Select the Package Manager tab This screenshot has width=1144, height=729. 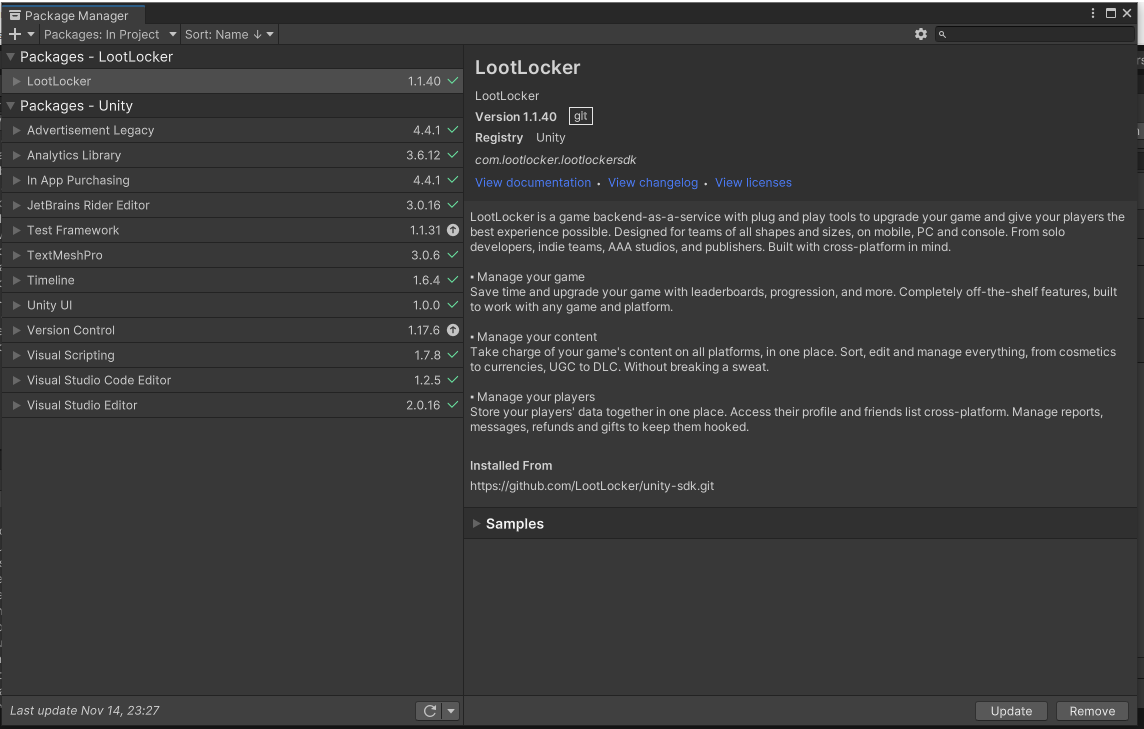point(70,15)
